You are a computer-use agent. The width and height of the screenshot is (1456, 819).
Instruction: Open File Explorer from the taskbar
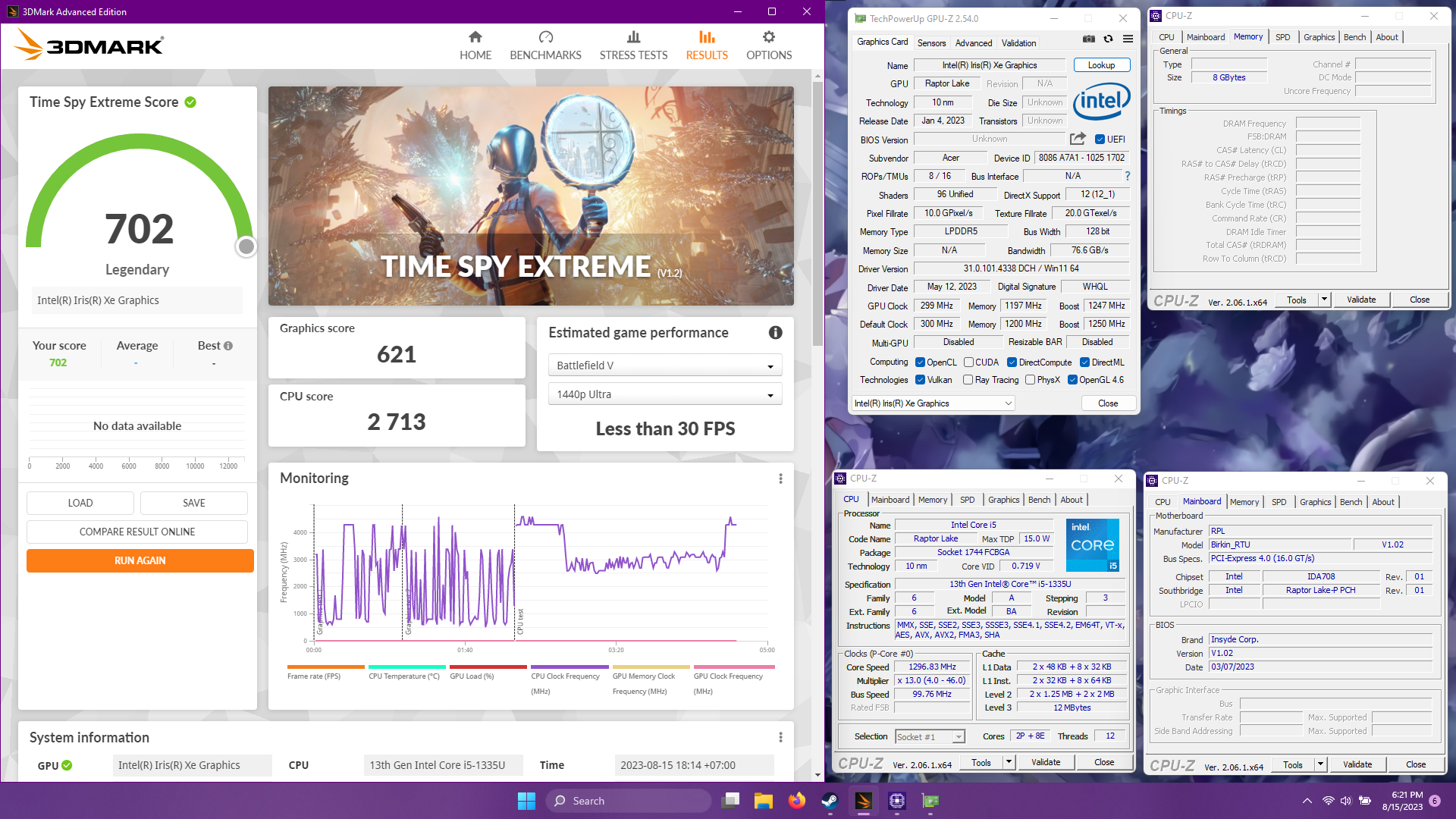(764, 801)
